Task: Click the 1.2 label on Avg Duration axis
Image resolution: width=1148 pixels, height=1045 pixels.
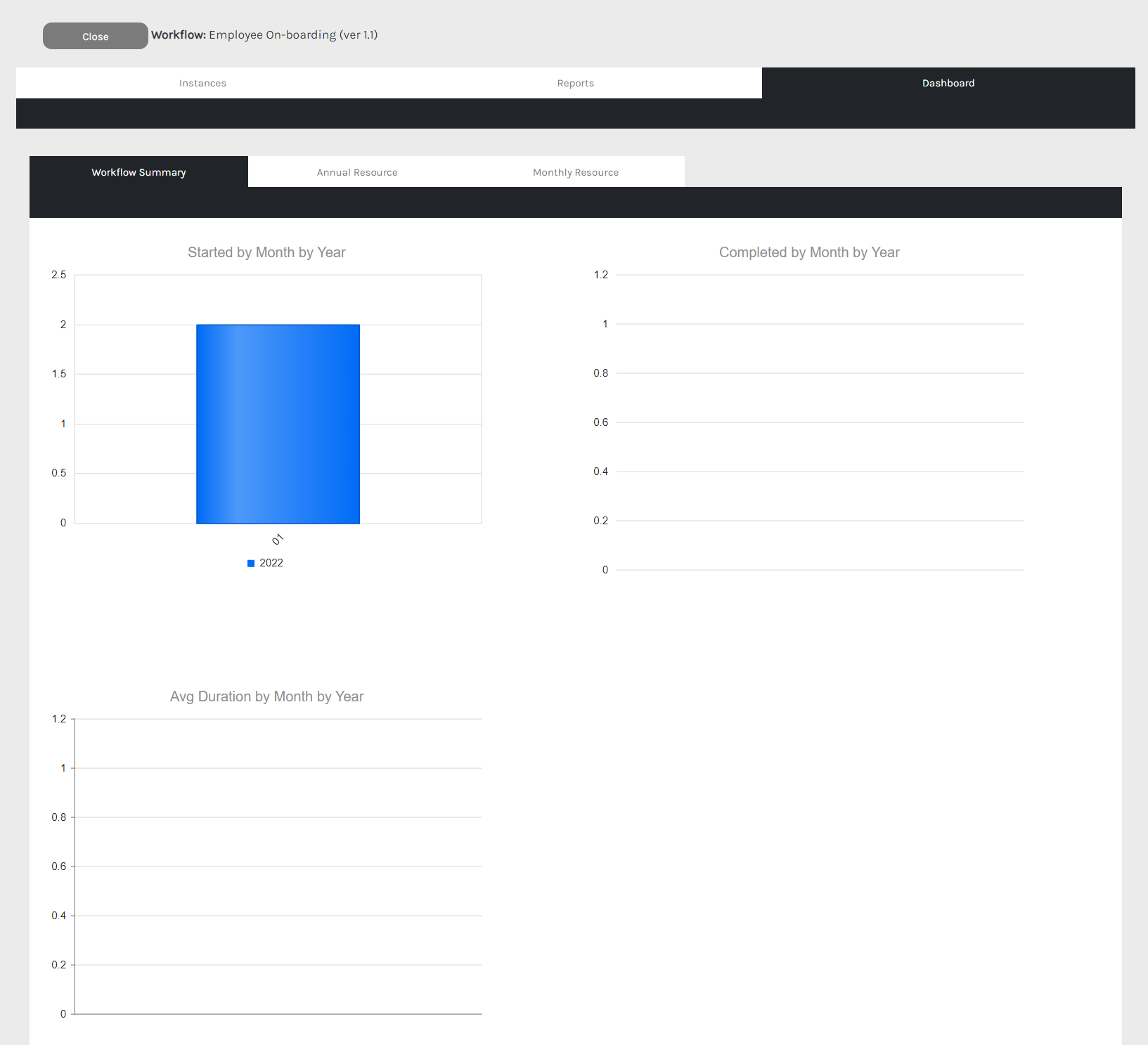Action: (x=59, y=719)
